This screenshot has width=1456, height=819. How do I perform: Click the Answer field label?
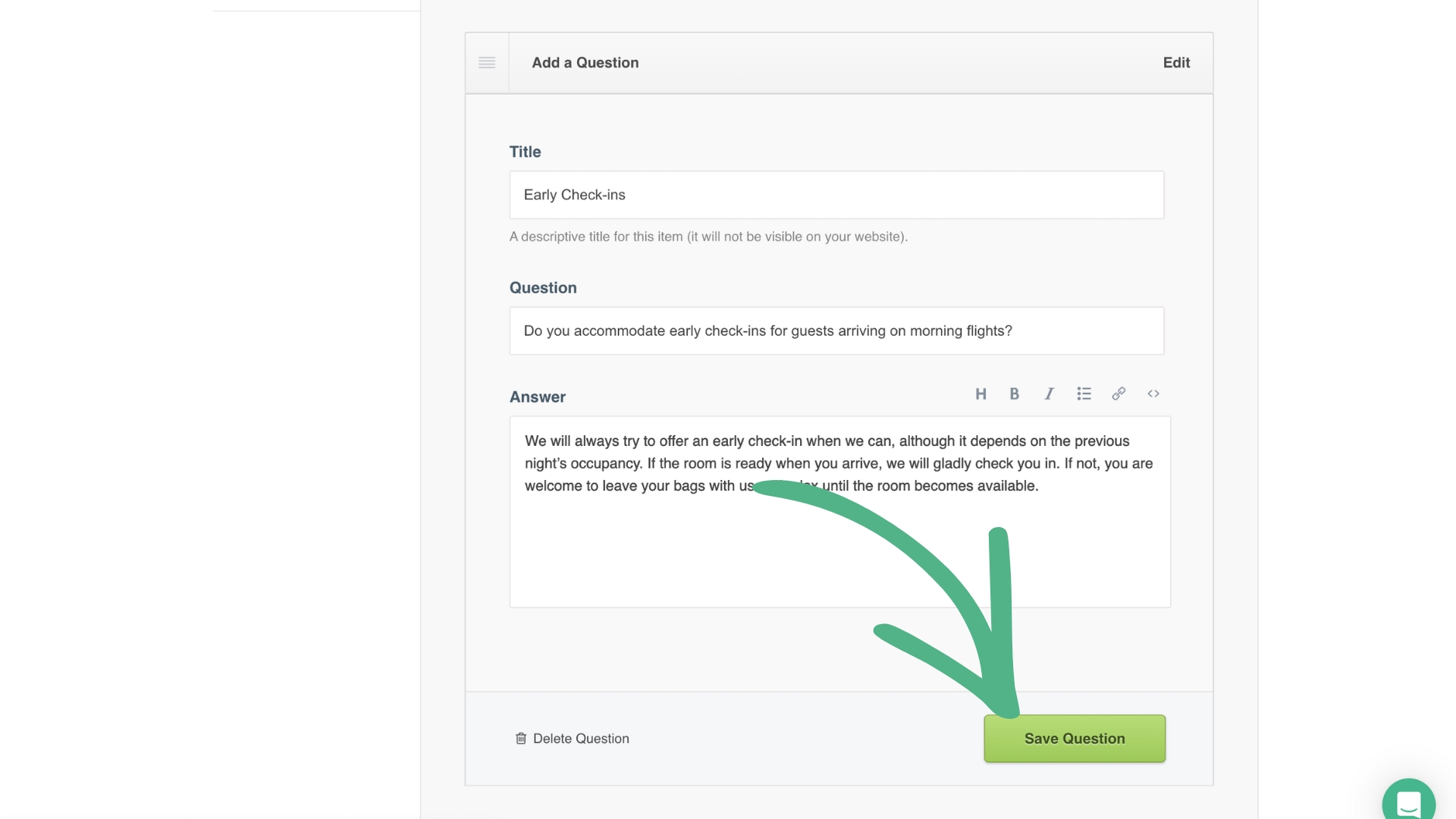537,397
